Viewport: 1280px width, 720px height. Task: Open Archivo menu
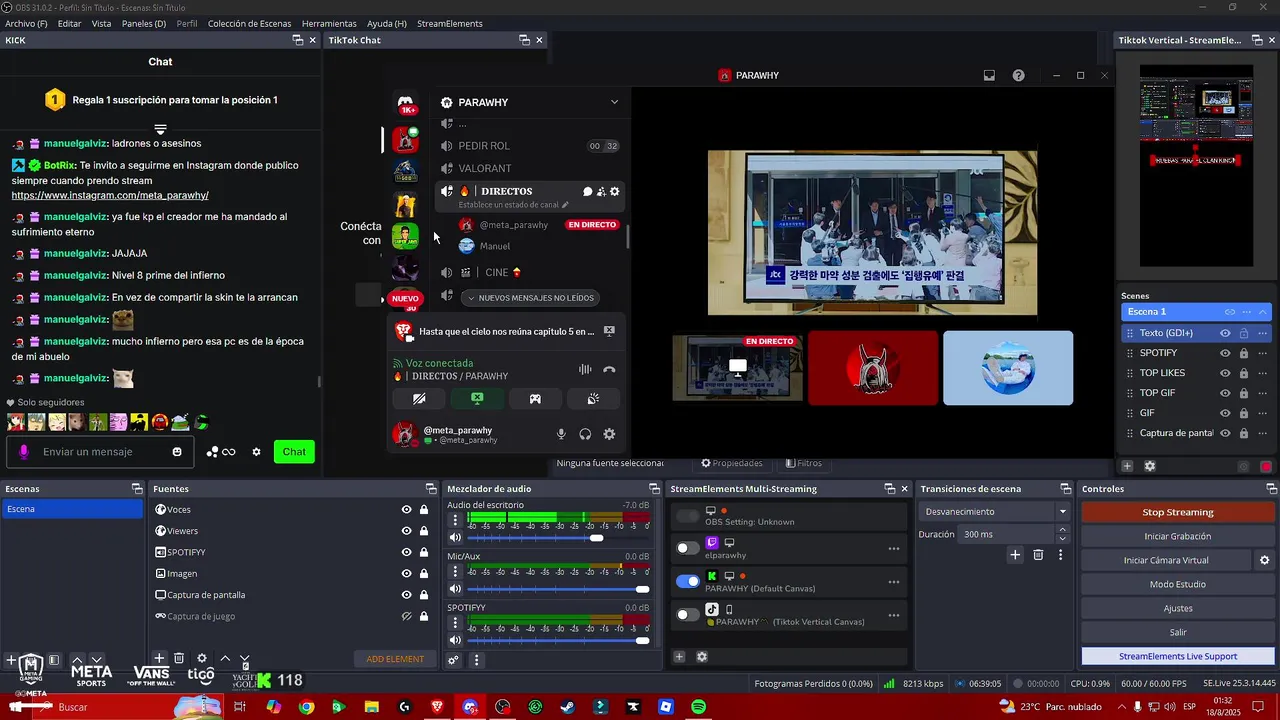point(26,23)
